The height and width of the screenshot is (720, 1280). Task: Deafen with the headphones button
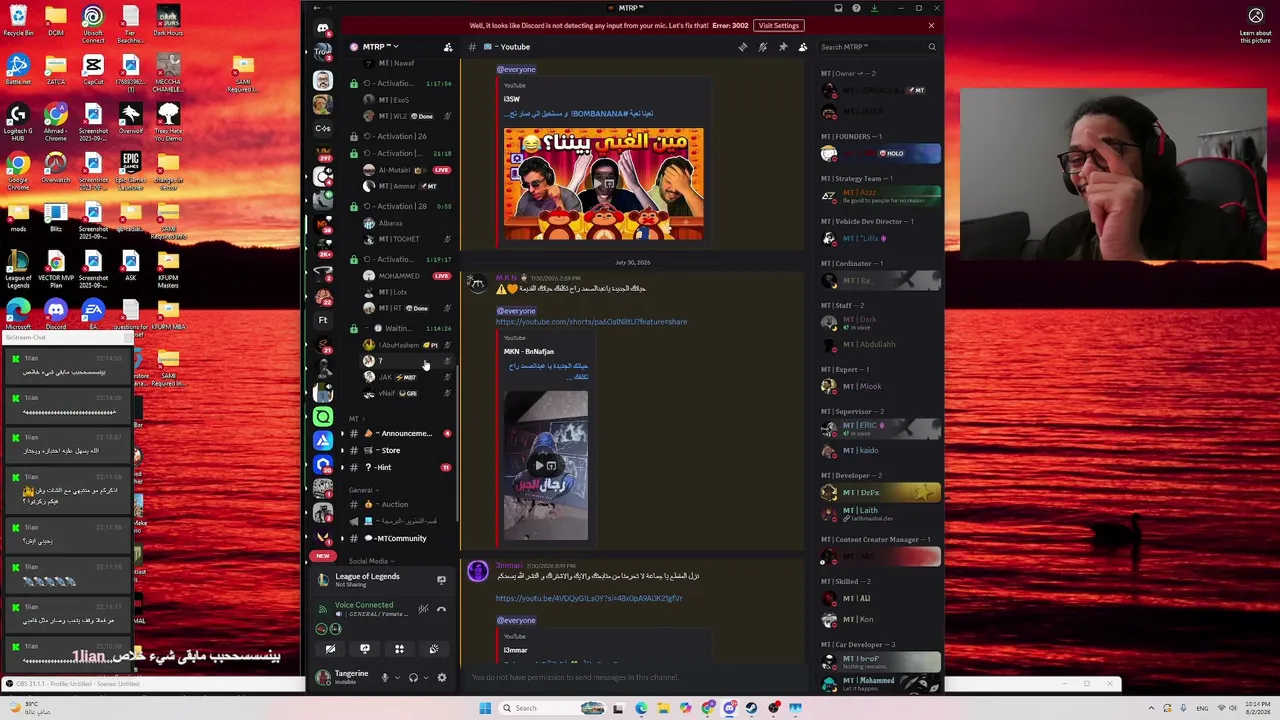point(413,677)
